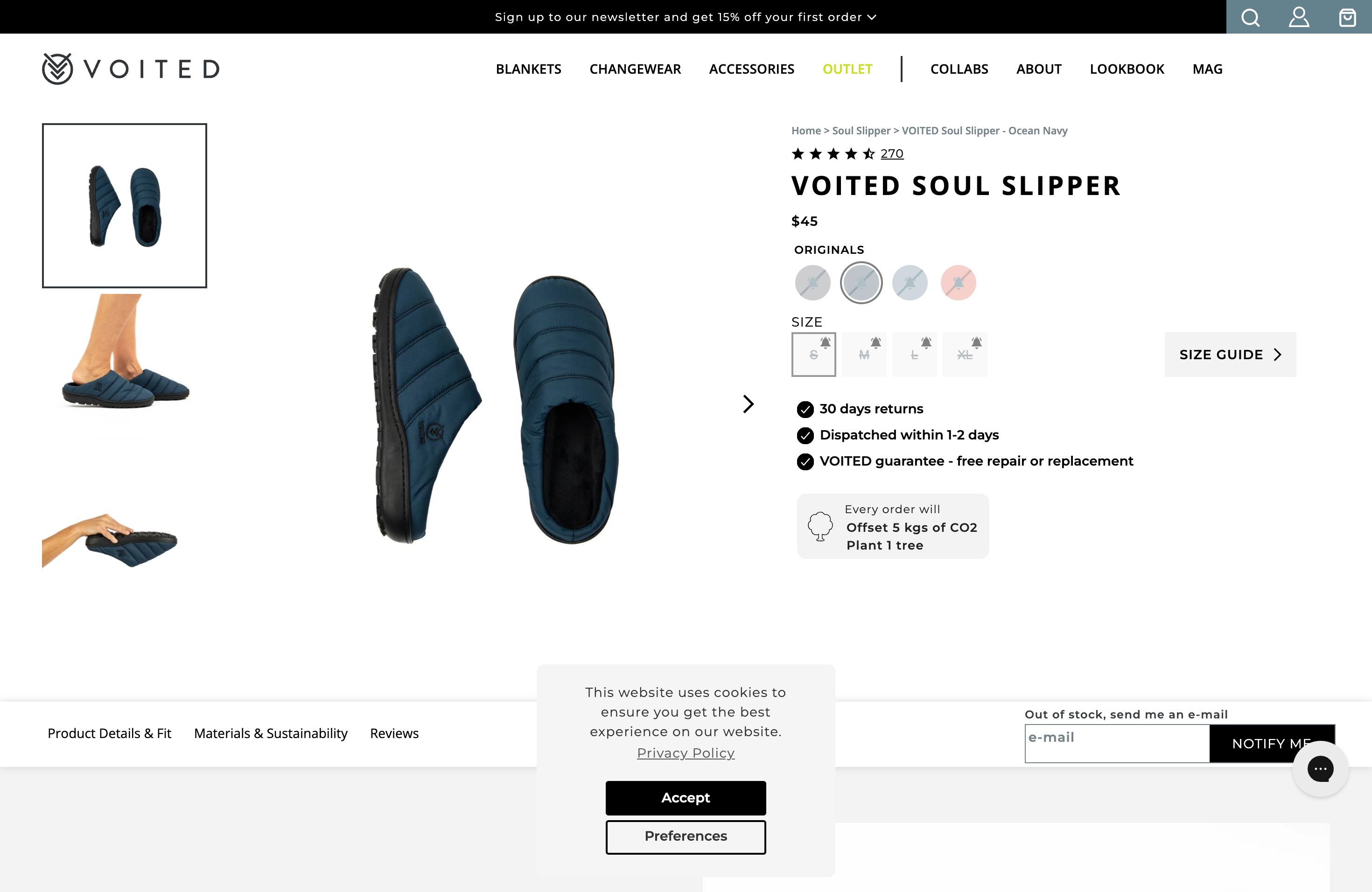
Task: Expand the newsletter signup banner chevron
Action: click(871, 17)
